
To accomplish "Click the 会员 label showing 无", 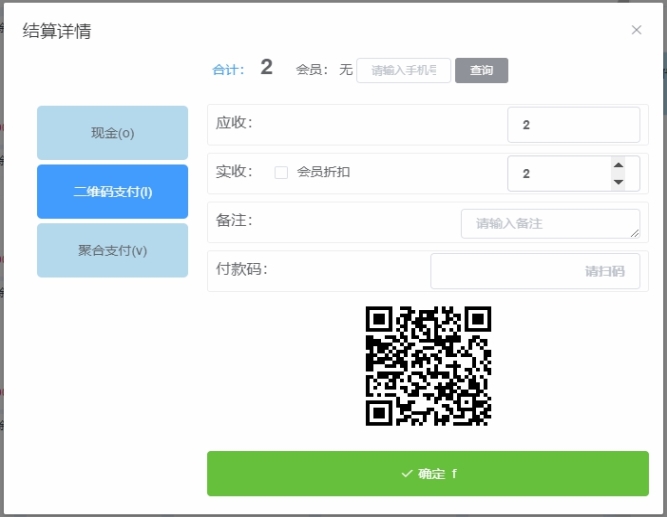I will tap(324, 69).
